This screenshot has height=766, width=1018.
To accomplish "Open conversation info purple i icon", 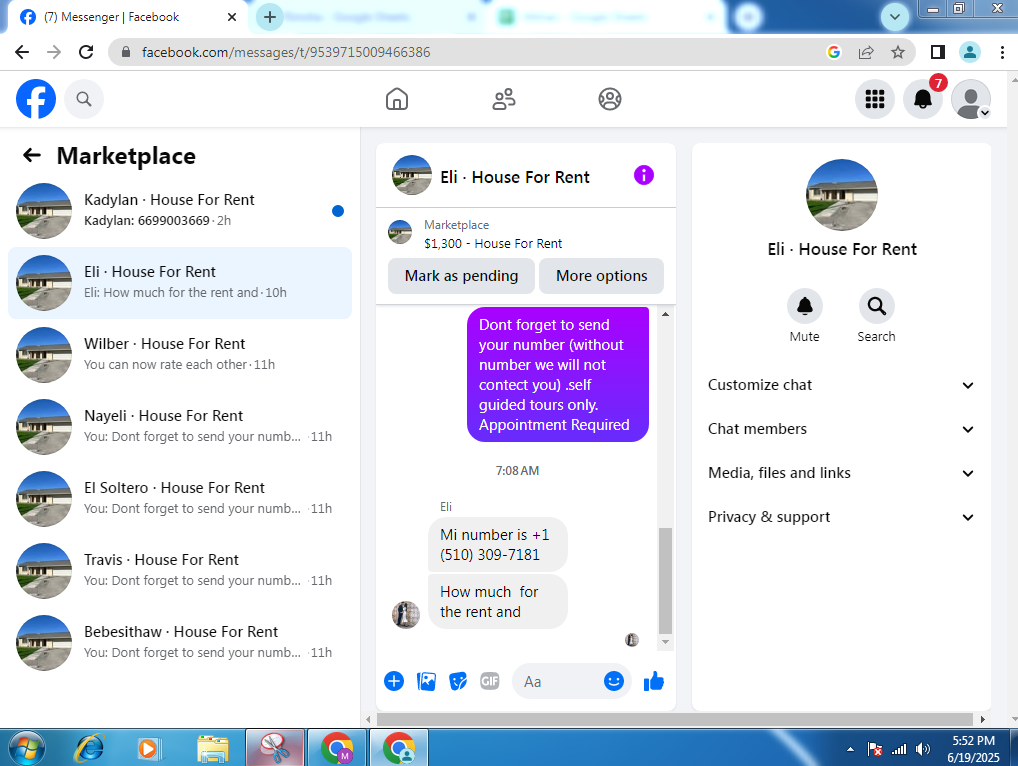I will 643,175.
